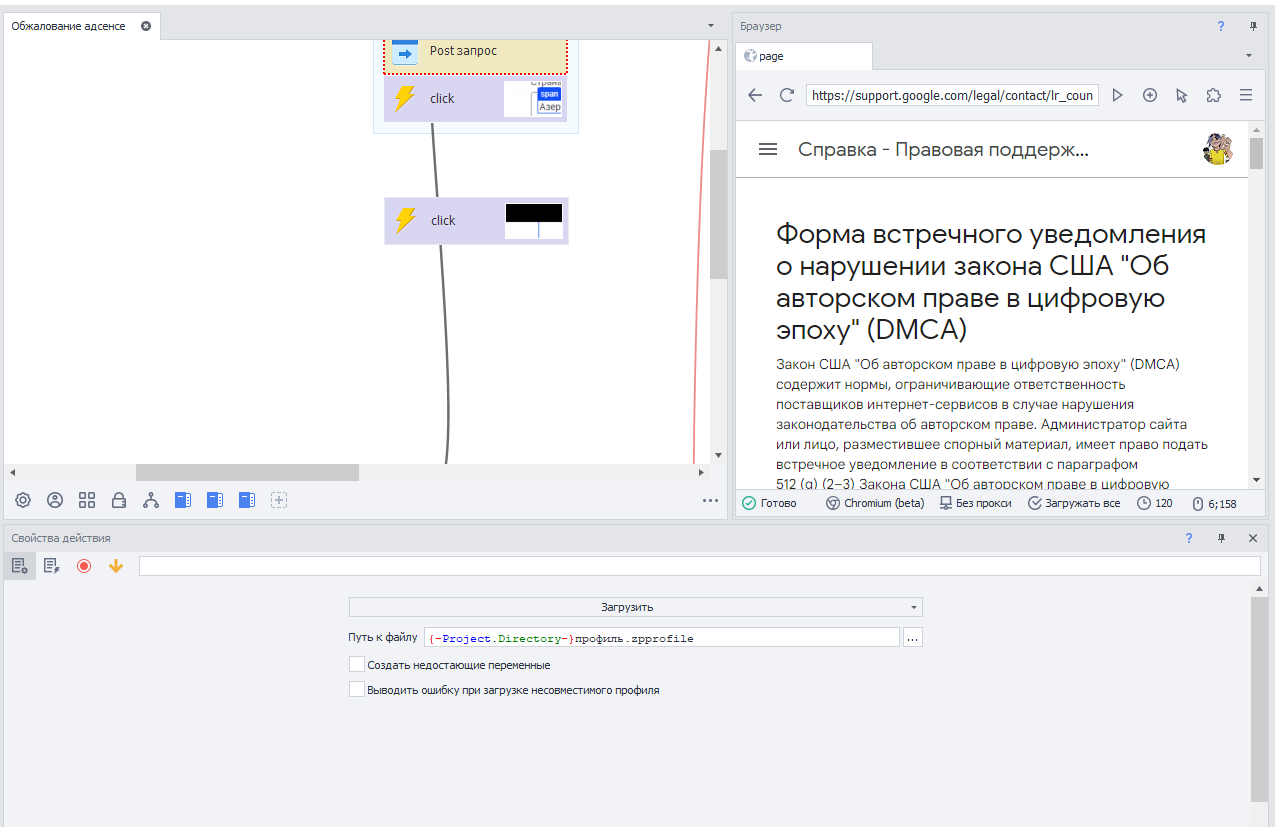
Task: Open the project tabs dropdown arrow
Action: 710,25
